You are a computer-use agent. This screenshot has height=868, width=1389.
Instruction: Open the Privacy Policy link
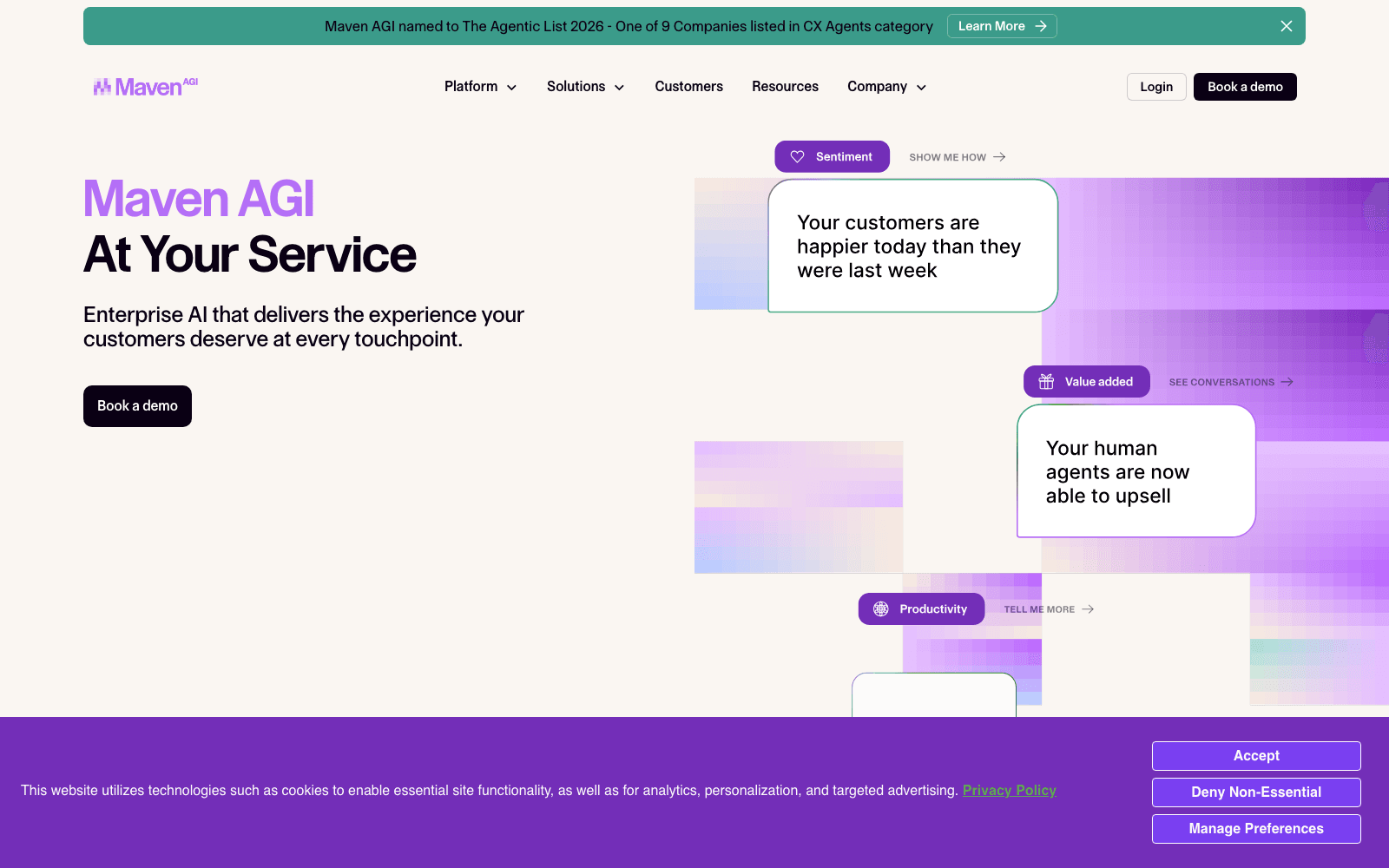1009,791
